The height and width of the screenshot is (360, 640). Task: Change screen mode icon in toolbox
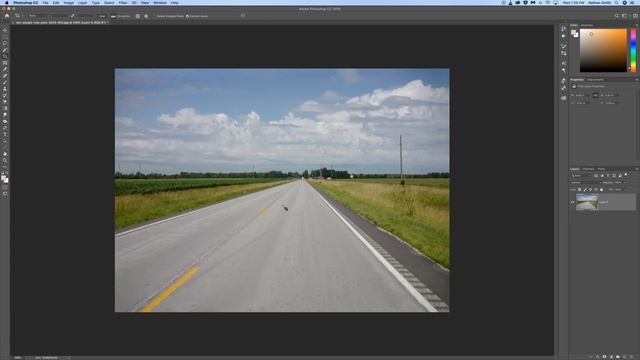(x=5, y=194)
